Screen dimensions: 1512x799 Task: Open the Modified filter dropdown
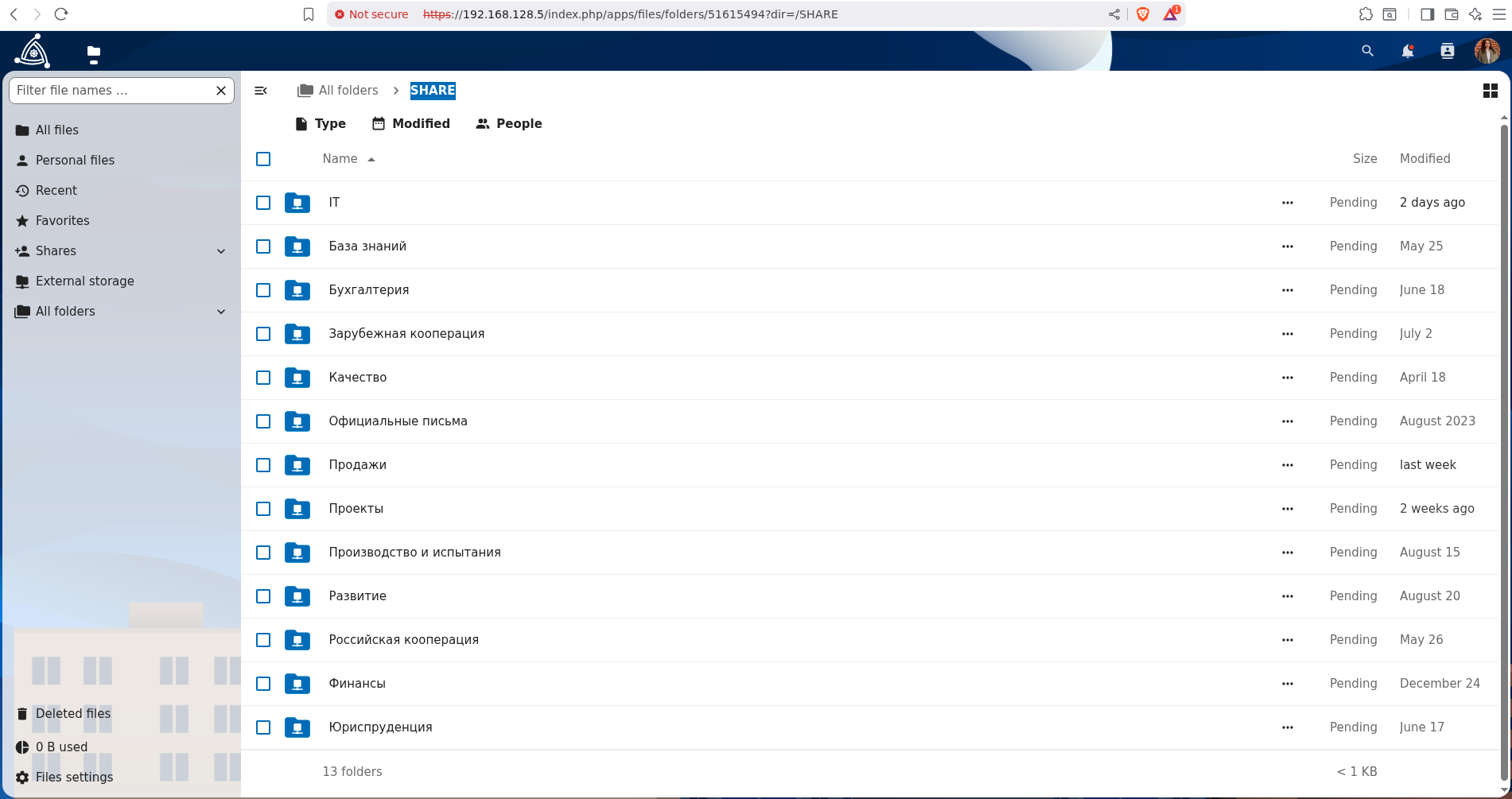(x=411, y=124)
